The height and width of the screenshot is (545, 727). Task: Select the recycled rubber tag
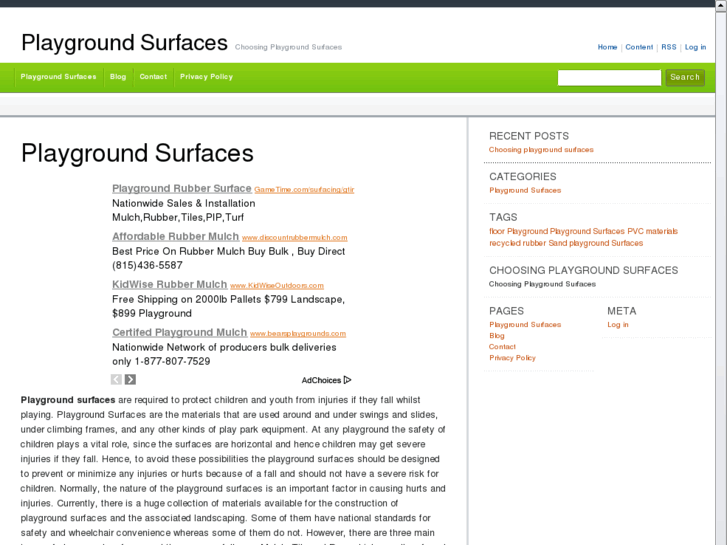coord(517,243)
